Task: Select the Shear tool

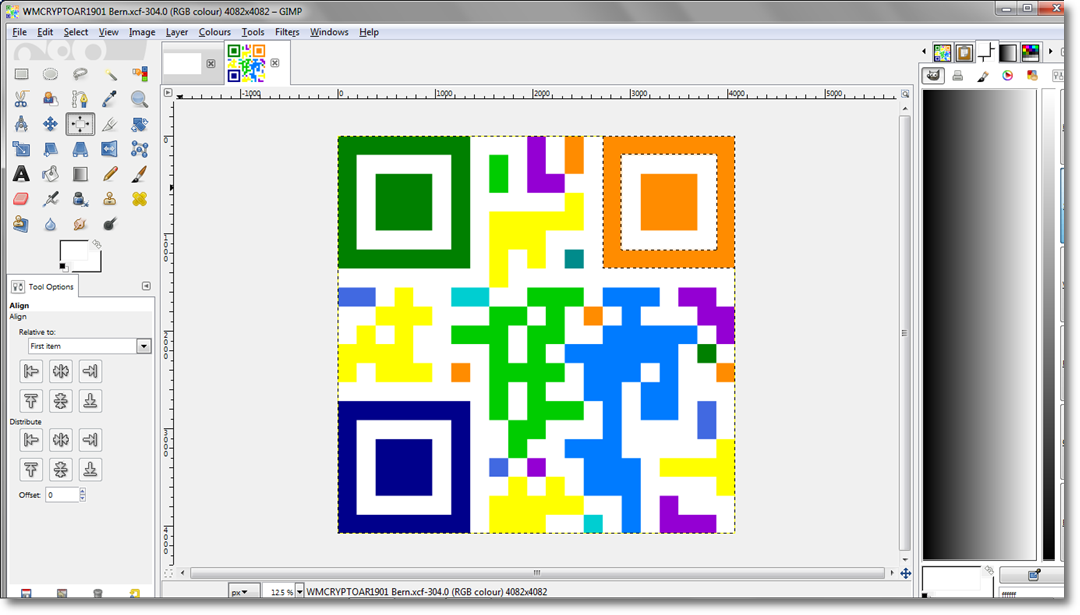Action: pyautogui.click(x=50, y=149)
